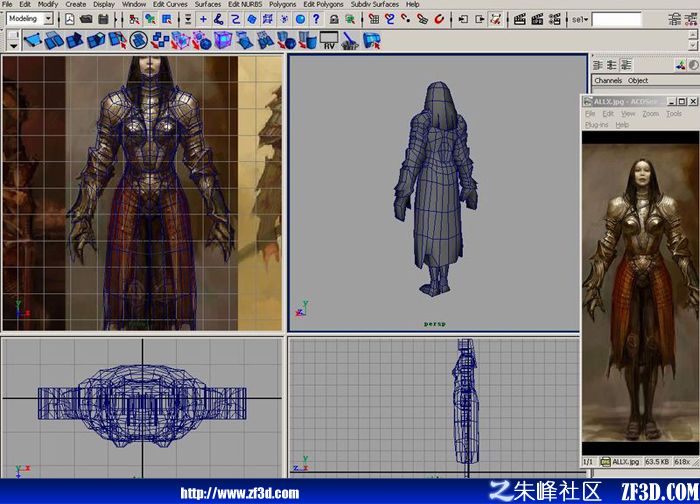Click the Inputs to selected object icon
Image resolution: width=700 pixels, height=504 pixels.
463,19
